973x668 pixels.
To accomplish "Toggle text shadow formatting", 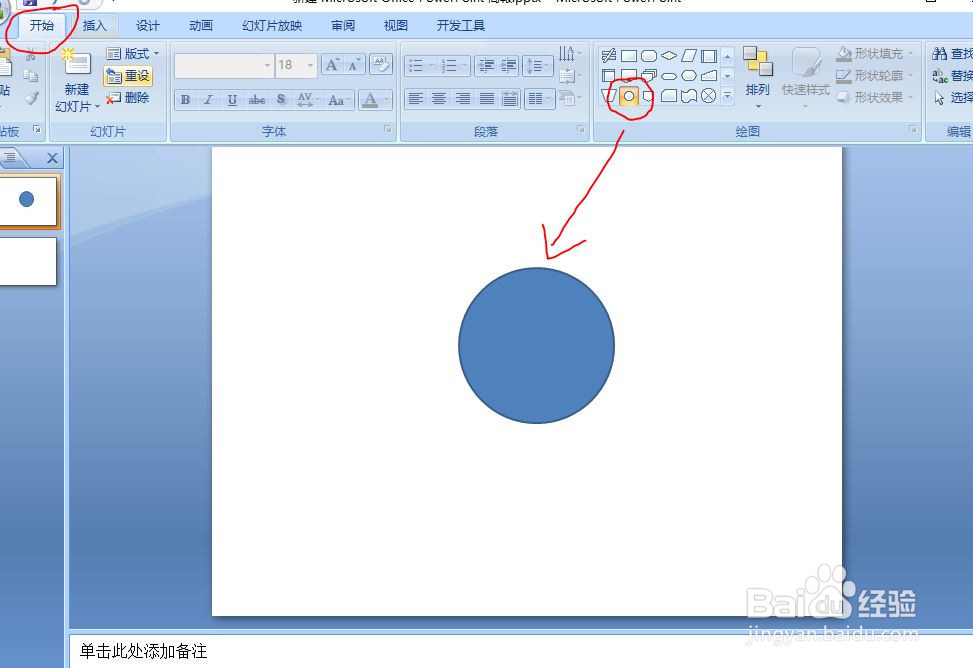I will (x=281, y=99).
